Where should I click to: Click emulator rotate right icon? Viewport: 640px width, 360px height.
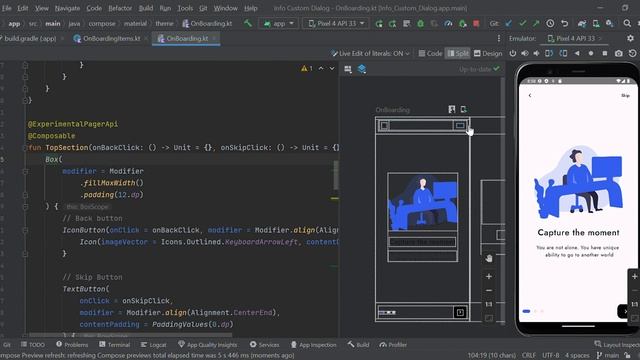[x=563, y=53]
